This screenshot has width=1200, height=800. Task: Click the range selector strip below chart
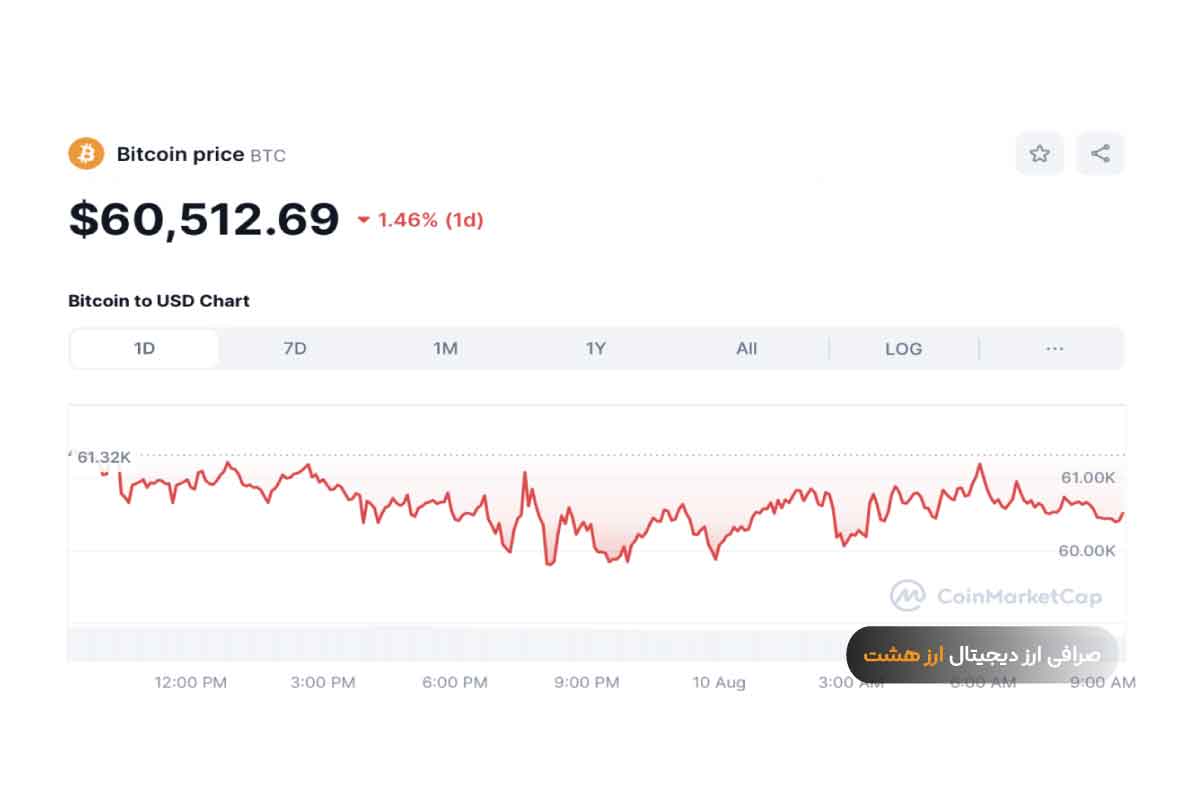pos(596,644)
